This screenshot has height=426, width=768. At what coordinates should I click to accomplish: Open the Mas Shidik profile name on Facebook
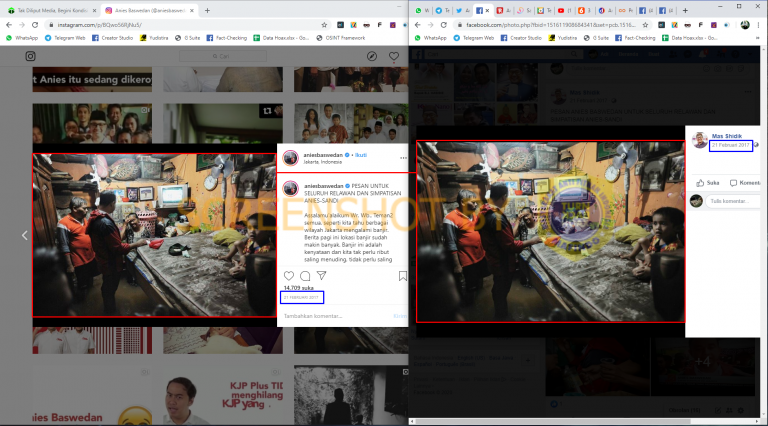pos(727,136)
